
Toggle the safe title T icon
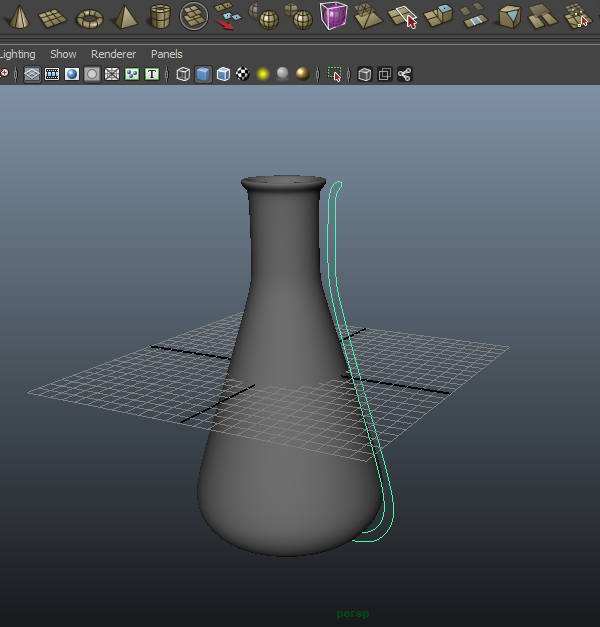(152, 74)
